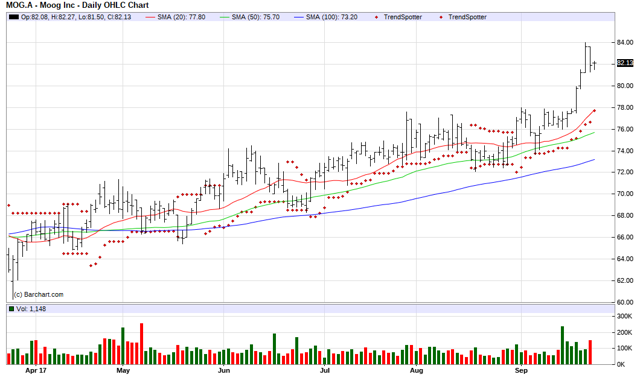Click the 300K volume axis label
The height and width of the screenshot is (389, 640).
[x=625, y=316]
